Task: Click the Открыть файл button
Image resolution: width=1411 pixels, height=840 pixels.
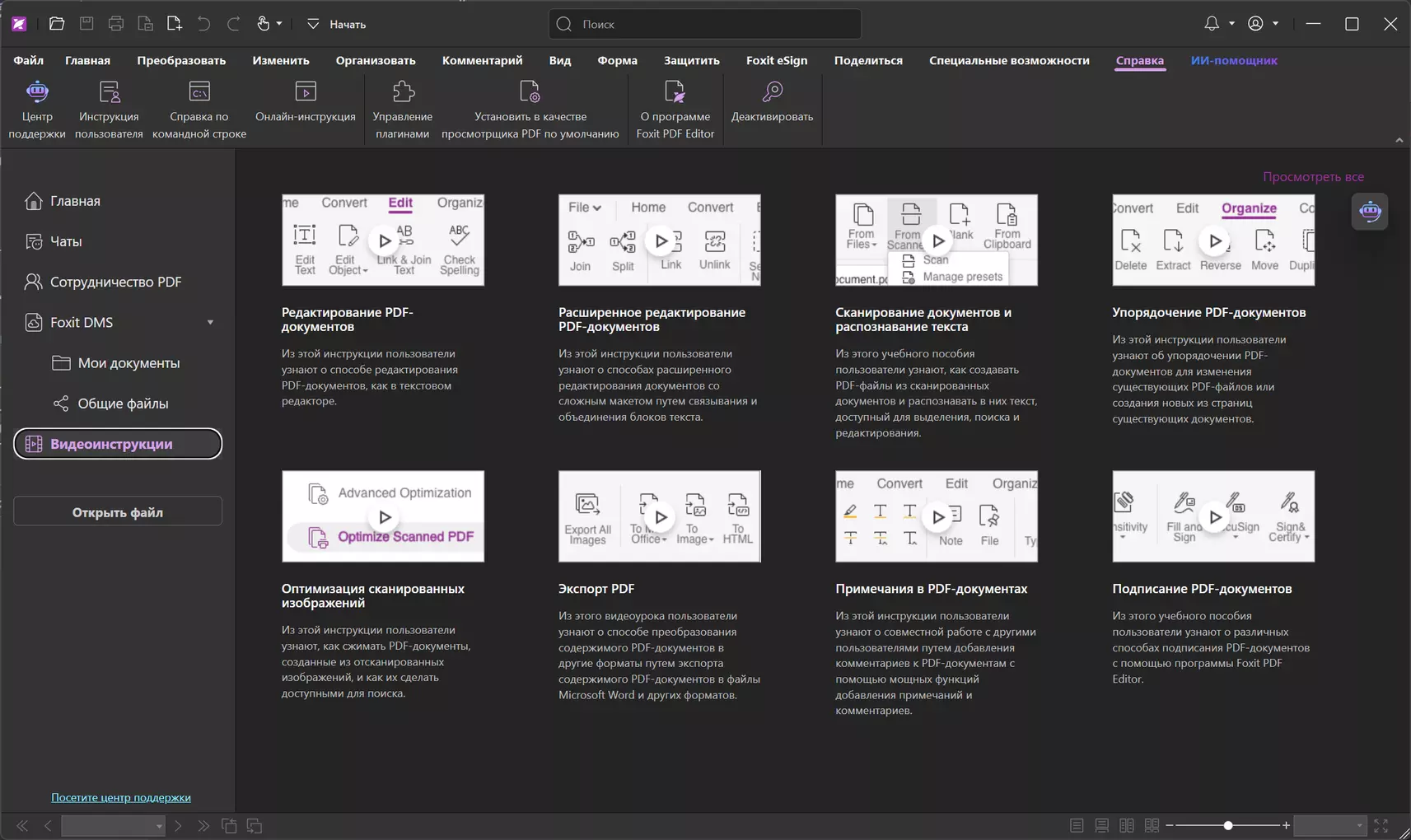Action: click(x=118, y=511)
